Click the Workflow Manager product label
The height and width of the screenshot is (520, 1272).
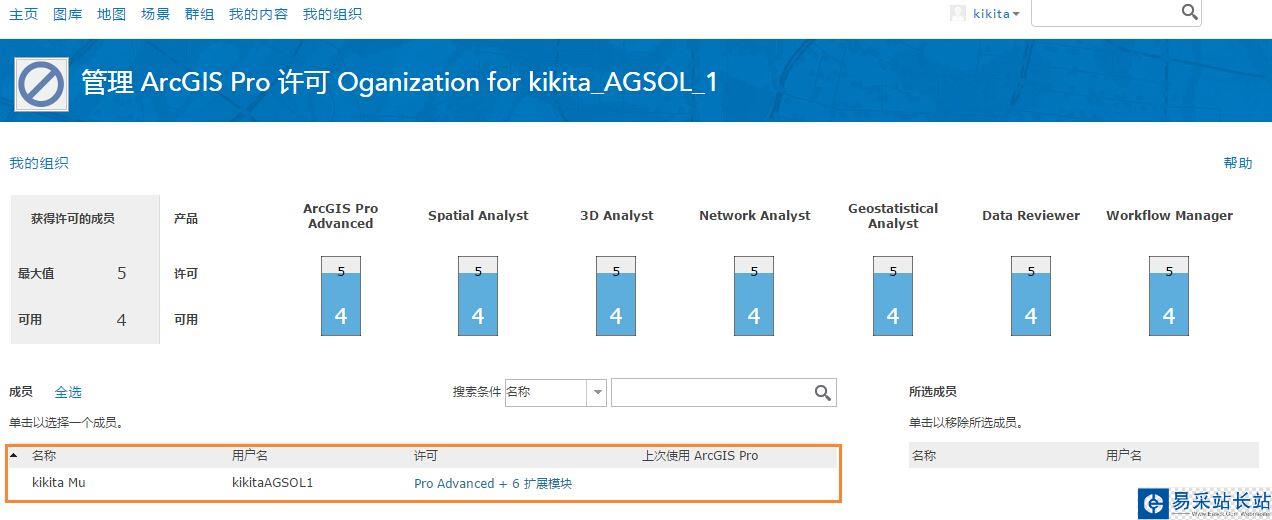pos(1169,216)
